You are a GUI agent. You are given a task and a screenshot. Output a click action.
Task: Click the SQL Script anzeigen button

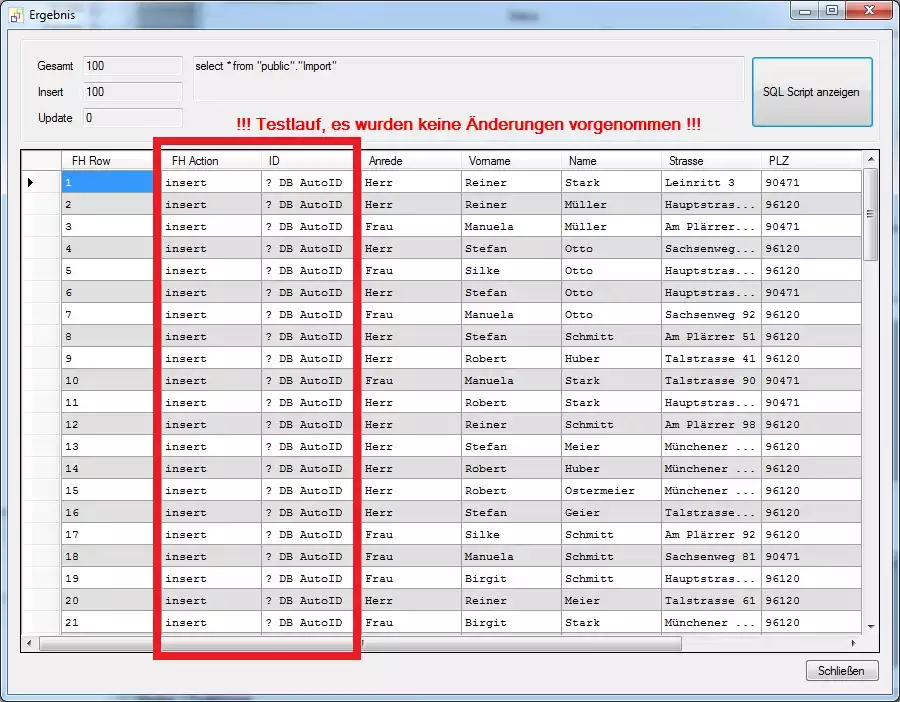point(811,92)
